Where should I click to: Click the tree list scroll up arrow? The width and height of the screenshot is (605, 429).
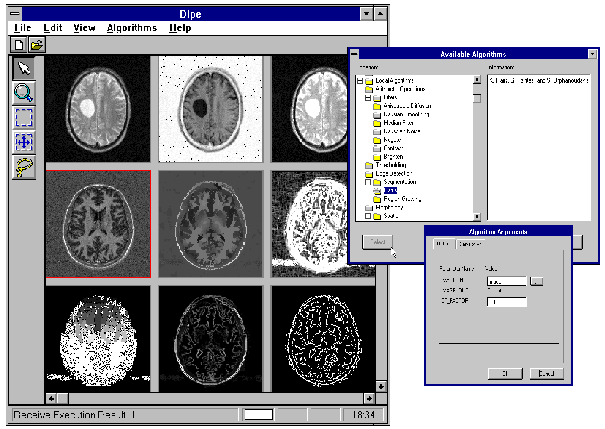(x=477, y=79)
